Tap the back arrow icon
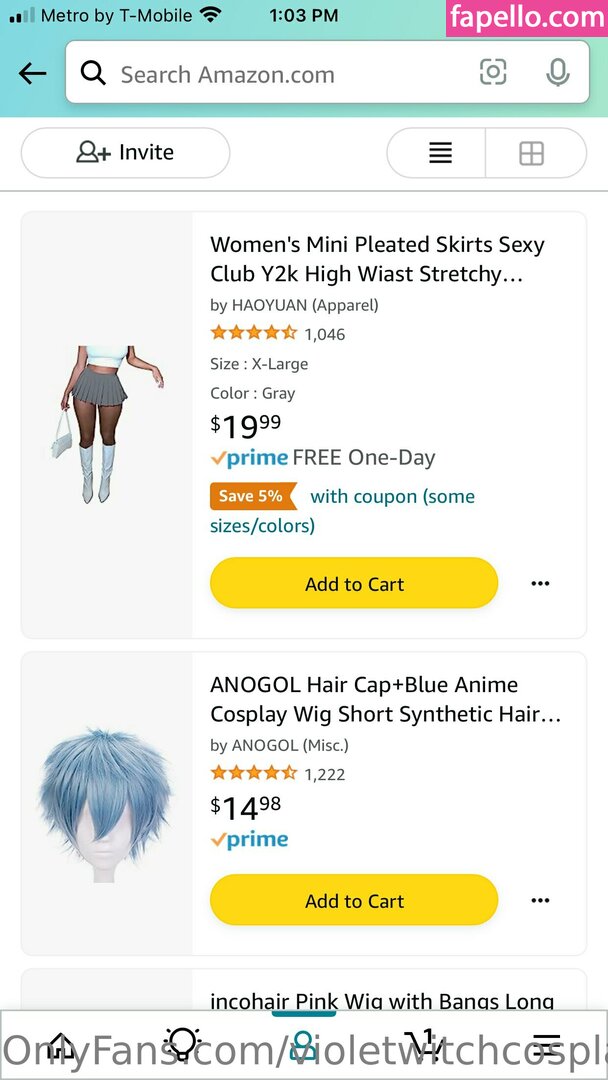The image size is (608, 1080). (32, 73)
